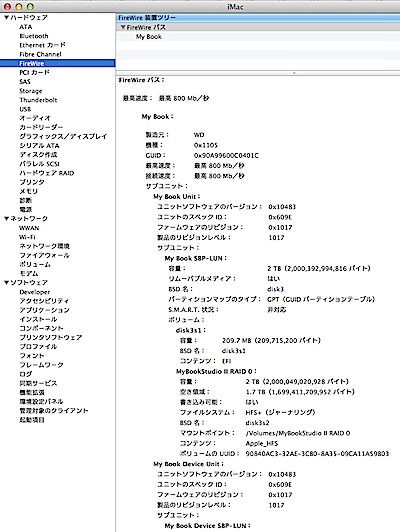400x532 pixels.
Task: Click capacity 209.7 MB value
Action: click(x=271, y=340)
